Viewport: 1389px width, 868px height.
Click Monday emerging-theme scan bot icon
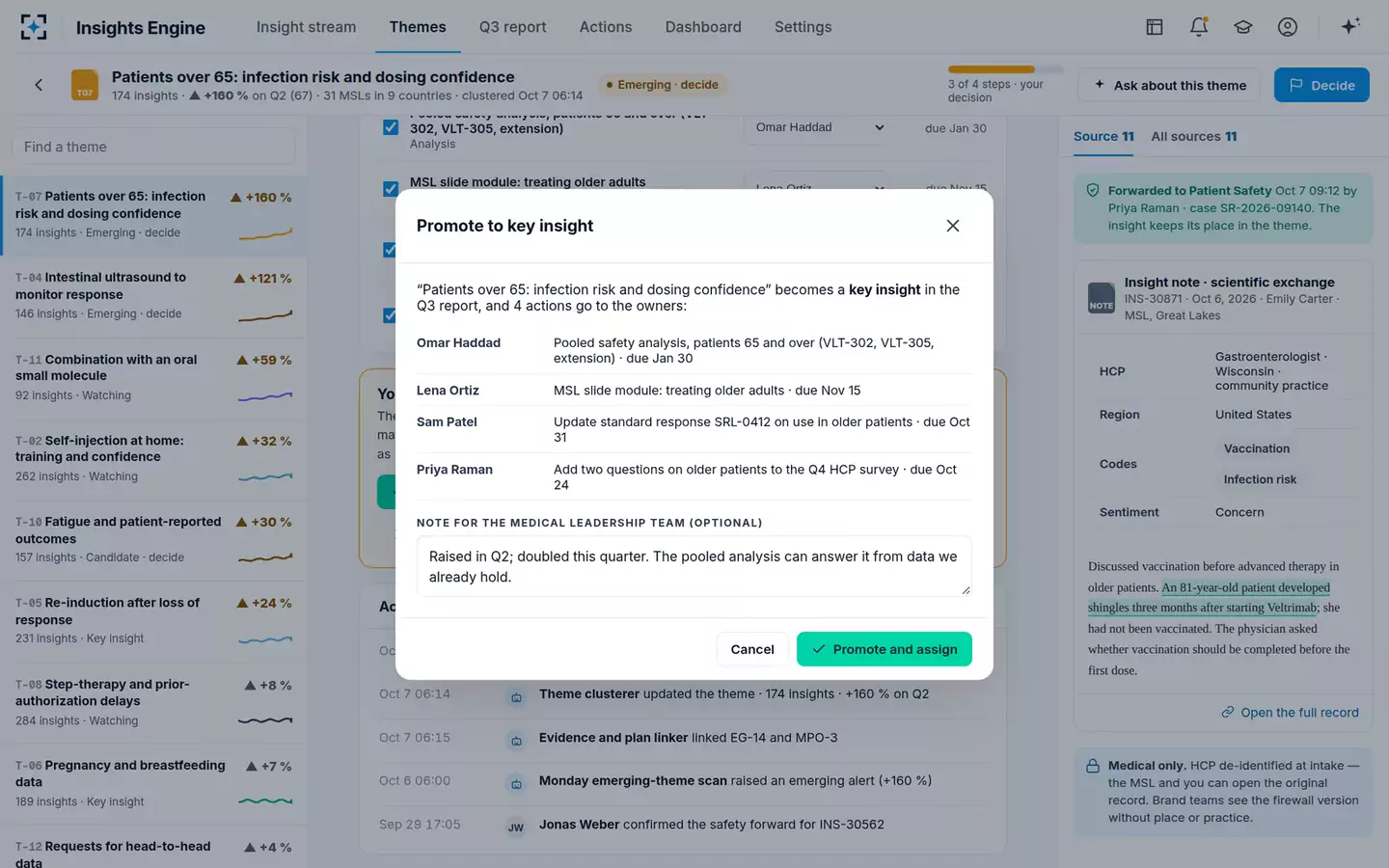click(516, 783)
